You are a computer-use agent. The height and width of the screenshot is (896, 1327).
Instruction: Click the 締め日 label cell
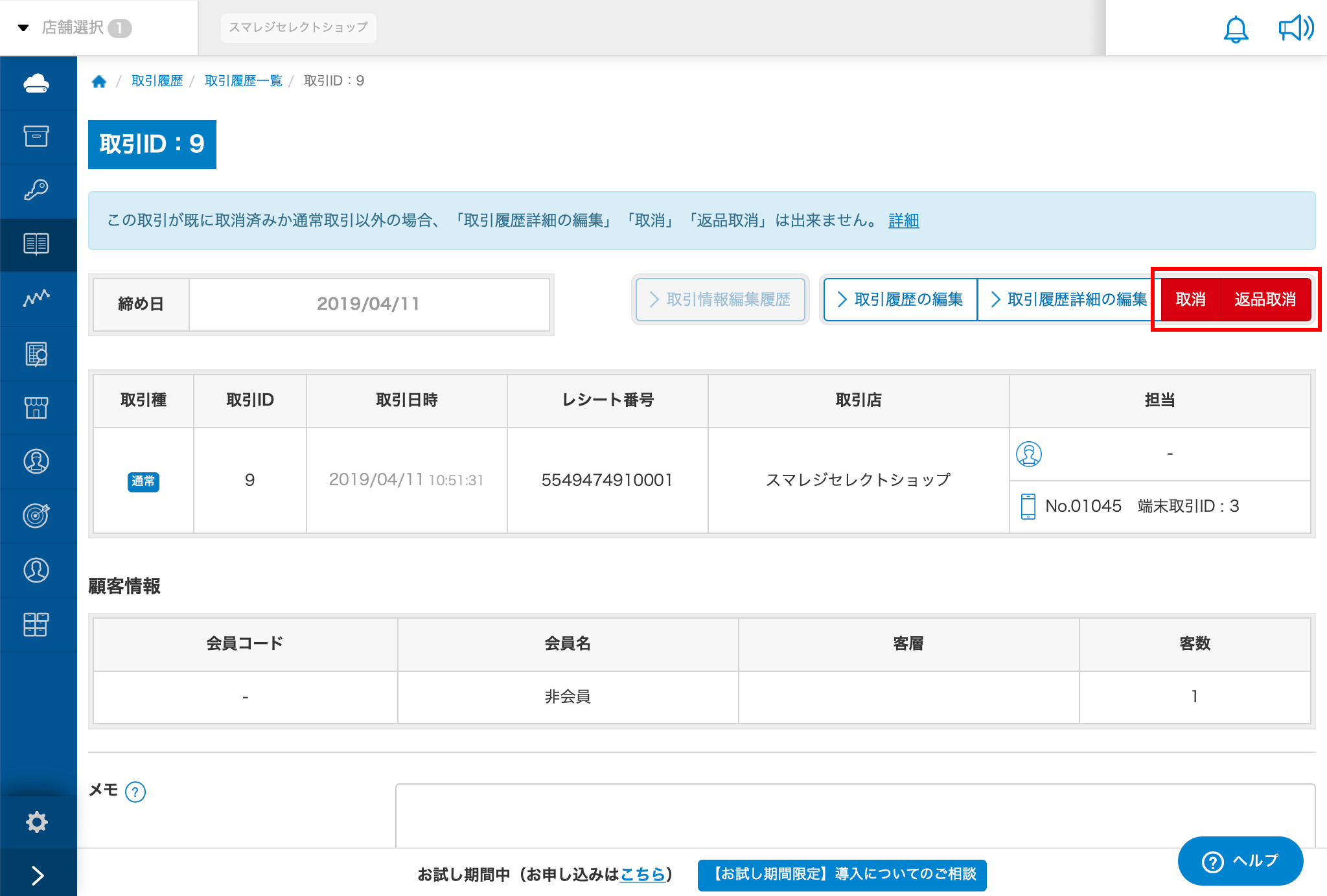(141, 304)
